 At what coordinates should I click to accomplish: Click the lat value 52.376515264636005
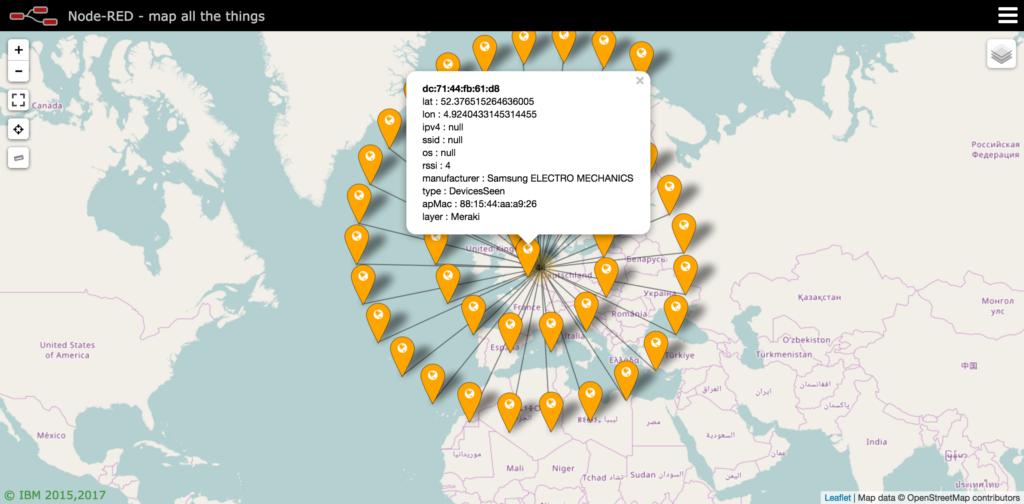(x=488, y=101)
